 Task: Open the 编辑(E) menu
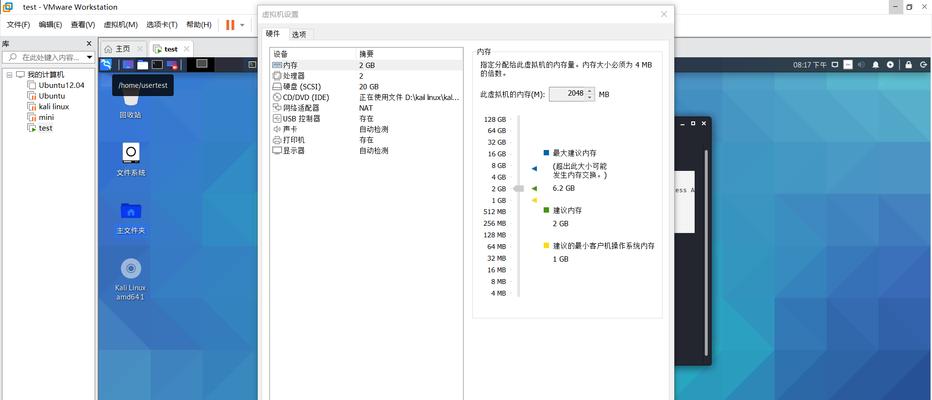pos(51,25)
